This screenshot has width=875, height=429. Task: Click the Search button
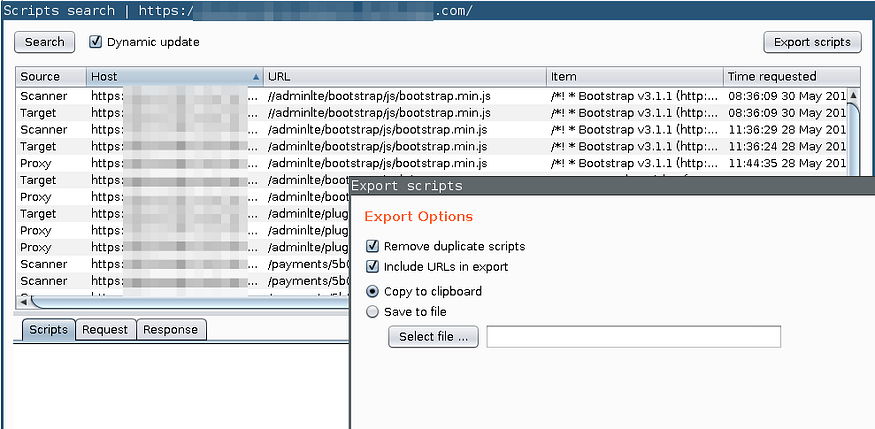pyautogui.click(x=44, y=42)
